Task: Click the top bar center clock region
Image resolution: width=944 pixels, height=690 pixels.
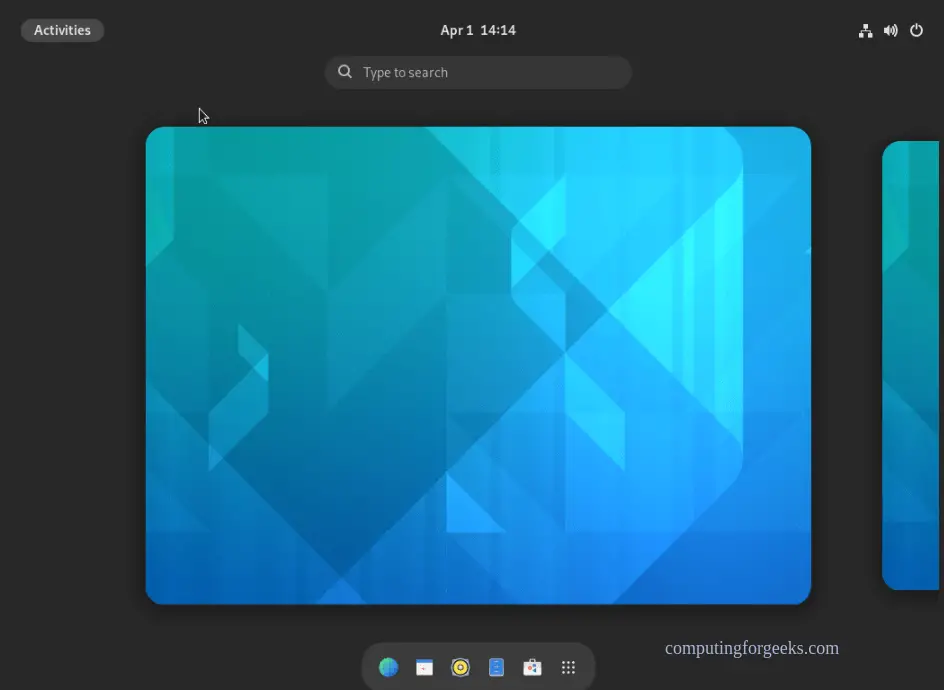Action: 477,30
